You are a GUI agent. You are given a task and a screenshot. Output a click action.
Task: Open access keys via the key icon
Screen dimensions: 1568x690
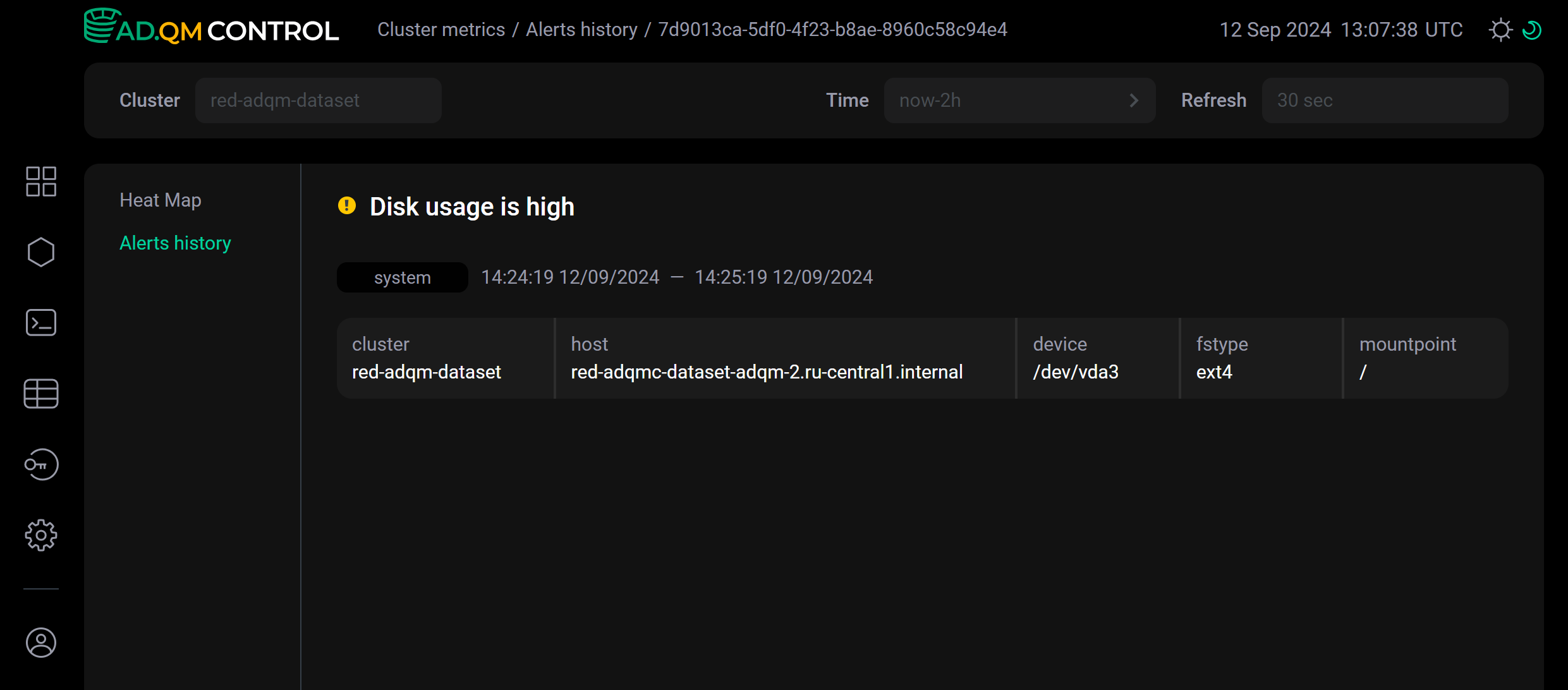pyautogui.click(x=41, y=465)
